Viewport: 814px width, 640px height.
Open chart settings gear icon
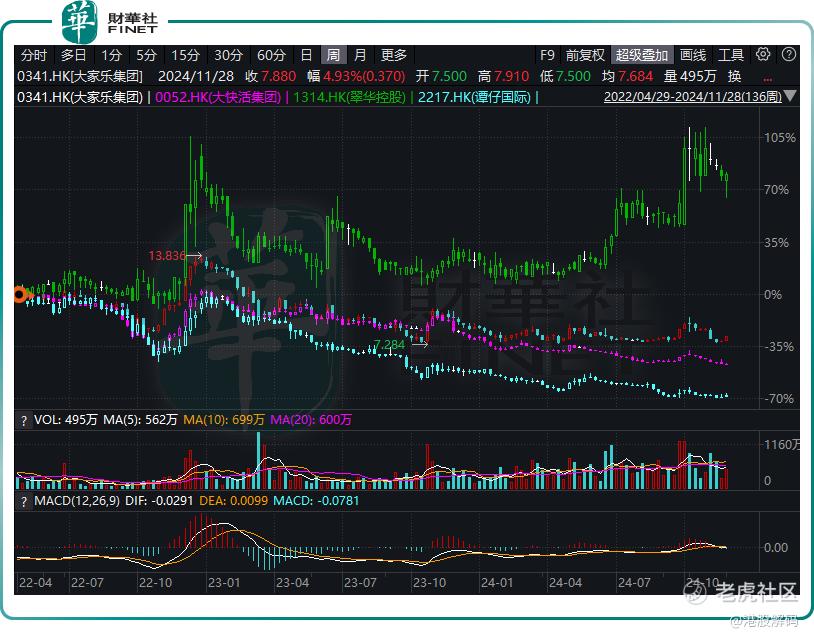pyautogui.click(x=763, y=55)
